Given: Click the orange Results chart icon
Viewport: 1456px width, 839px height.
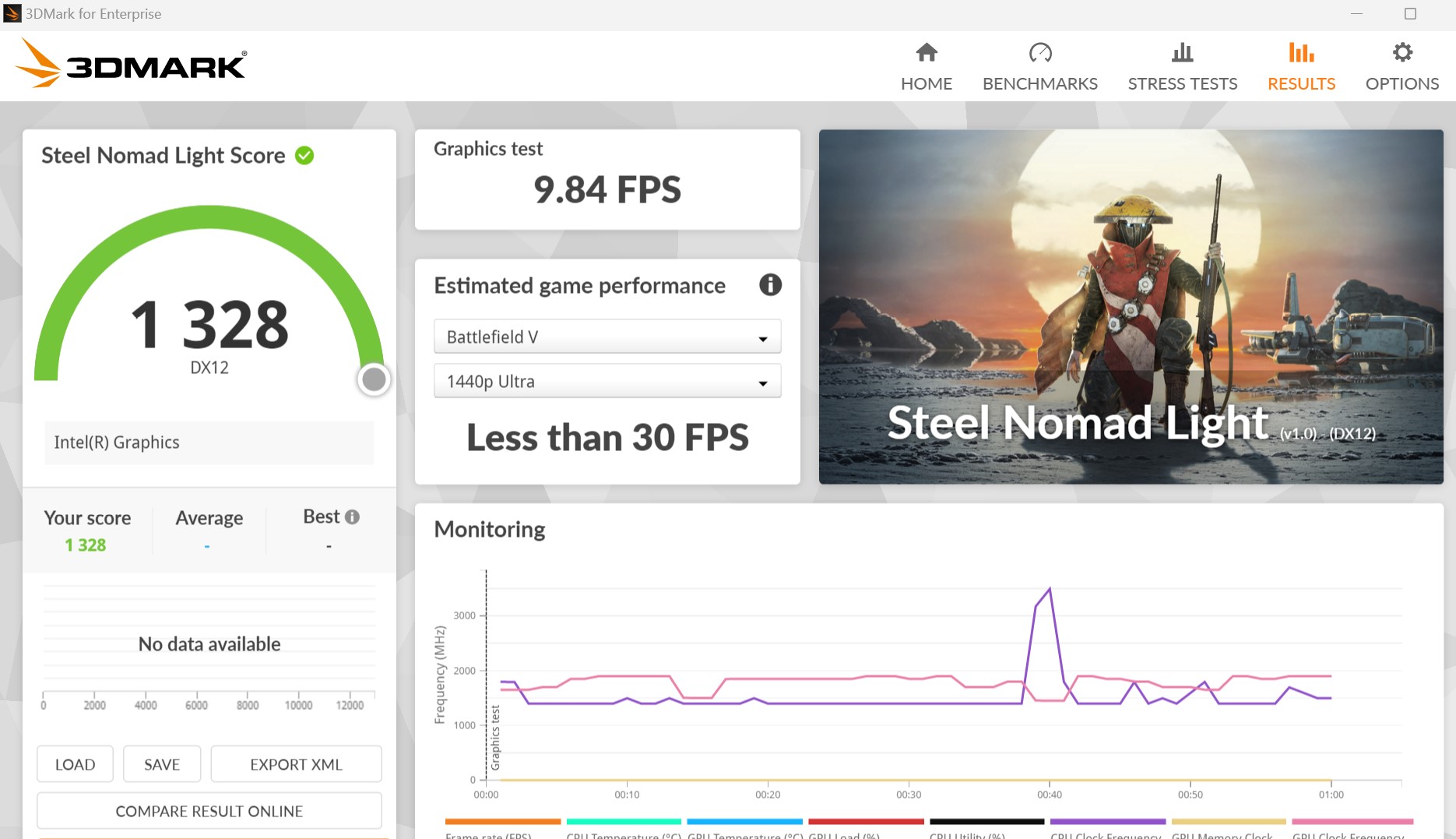Looking at the screenshot, I should tap(1301, 53).
